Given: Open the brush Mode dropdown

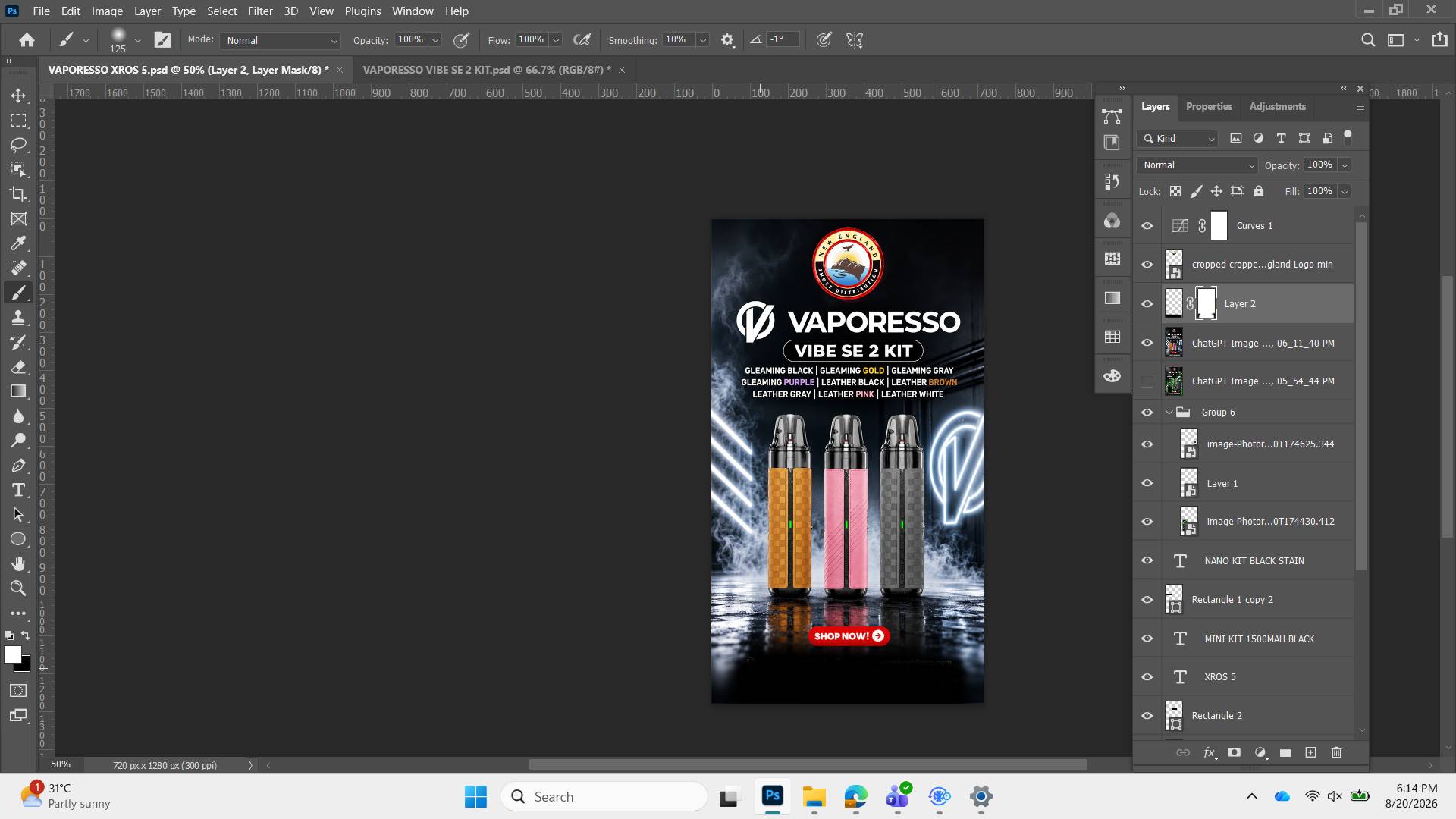Looking at the screenshot, I should tap(280, 40).
